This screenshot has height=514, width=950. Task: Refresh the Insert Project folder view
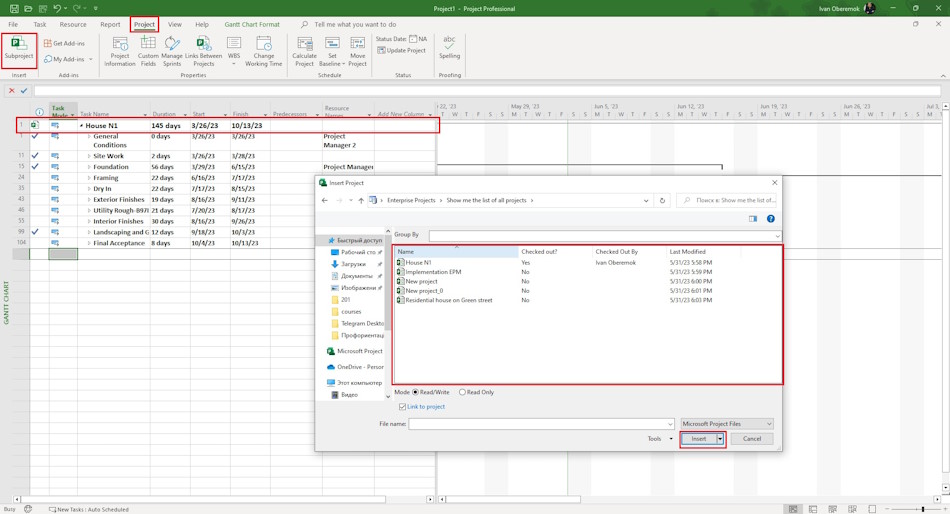tap(662, 201)
